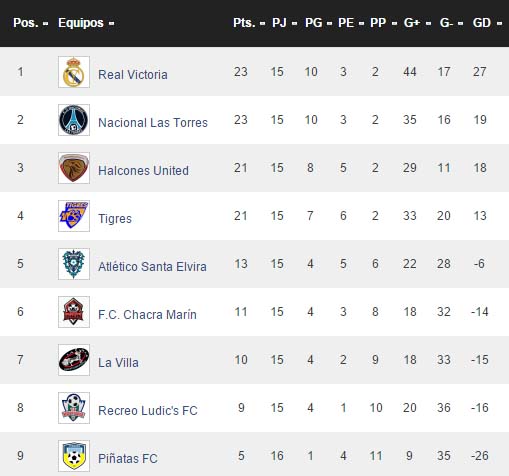Sort by the PJ column header
Image resolution: width=509 pixels, height=476 pixels.
coord(284,23)
